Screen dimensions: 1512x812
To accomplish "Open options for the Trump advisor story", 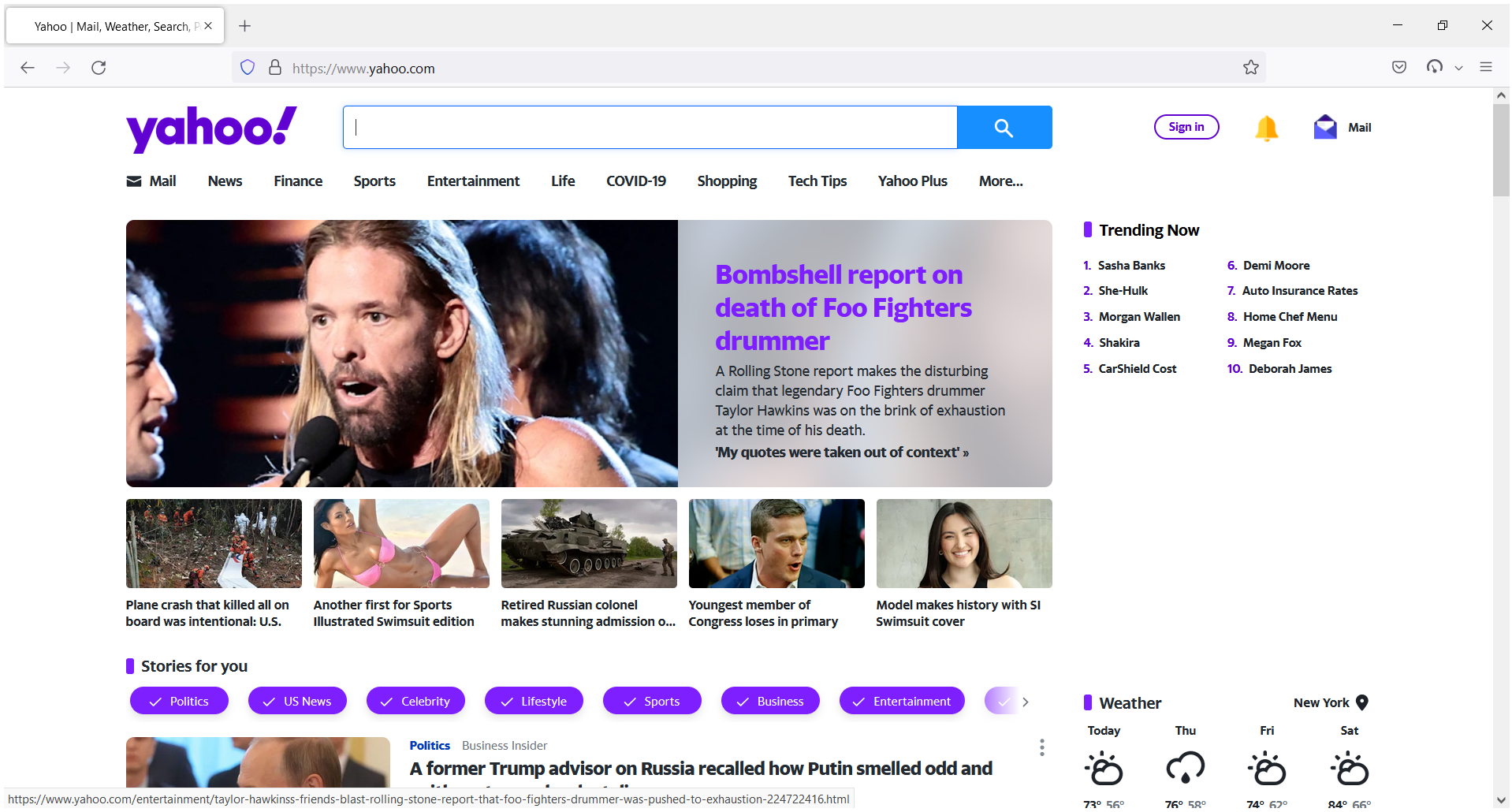I will pos(1041,747).
